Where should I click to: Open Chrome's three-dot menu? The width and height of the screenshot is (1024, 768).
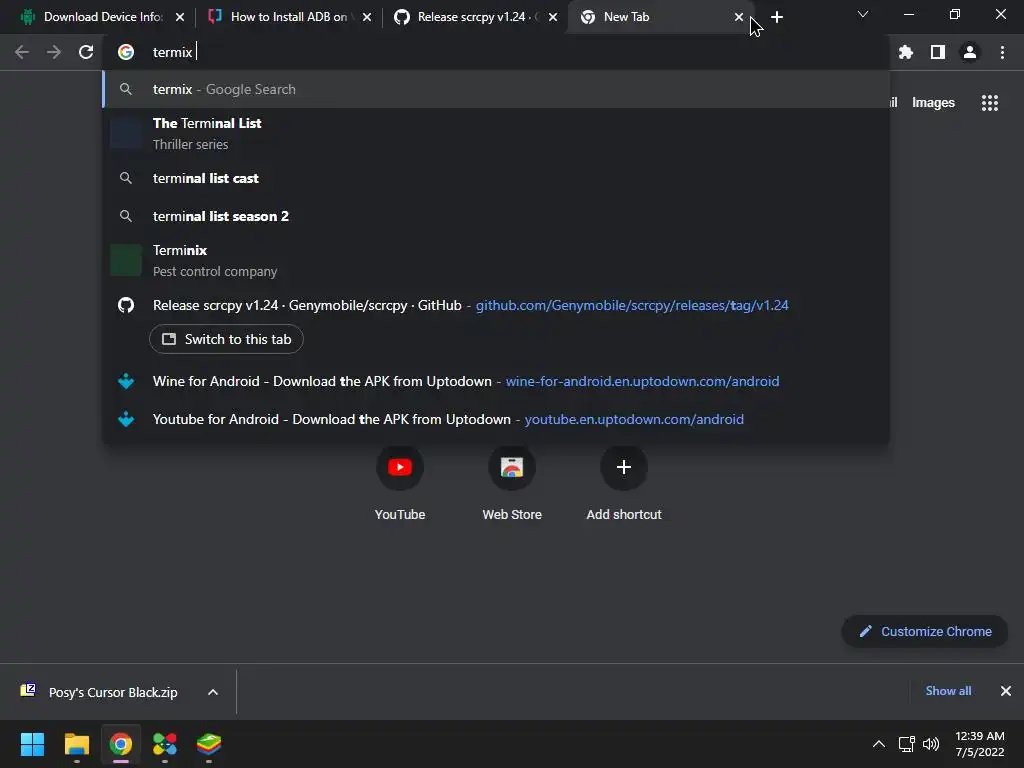1002,52
